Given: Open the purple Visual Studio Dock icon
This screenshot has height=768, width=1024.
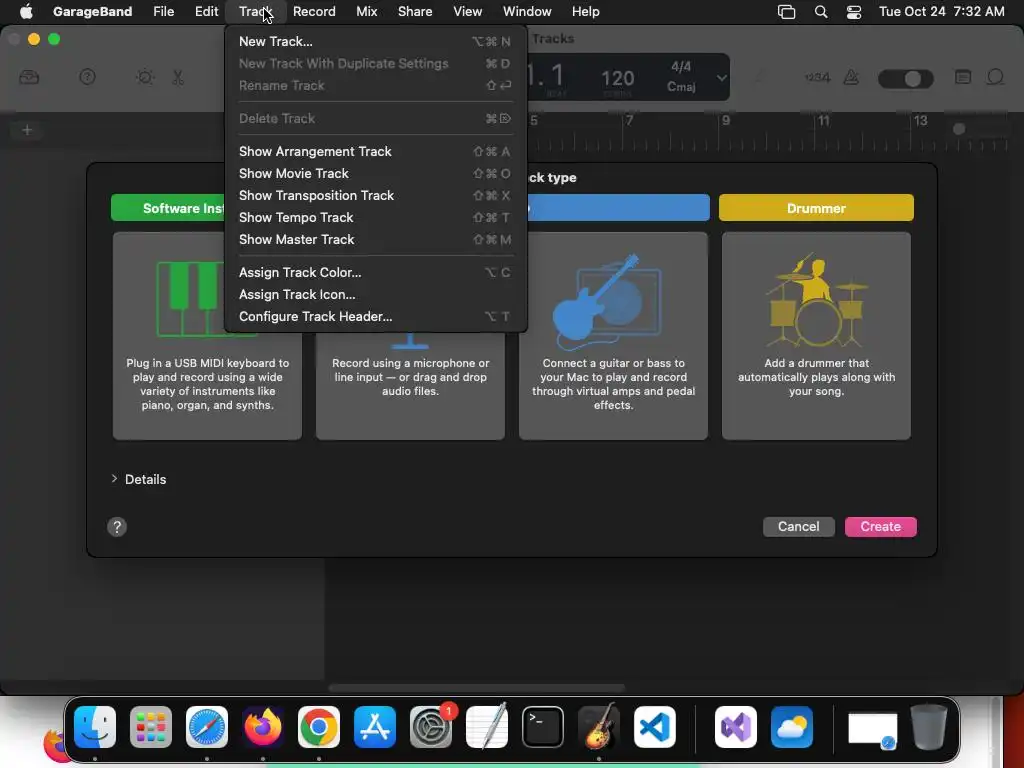Looking at the screenshot, I should (x=736, y=727).
